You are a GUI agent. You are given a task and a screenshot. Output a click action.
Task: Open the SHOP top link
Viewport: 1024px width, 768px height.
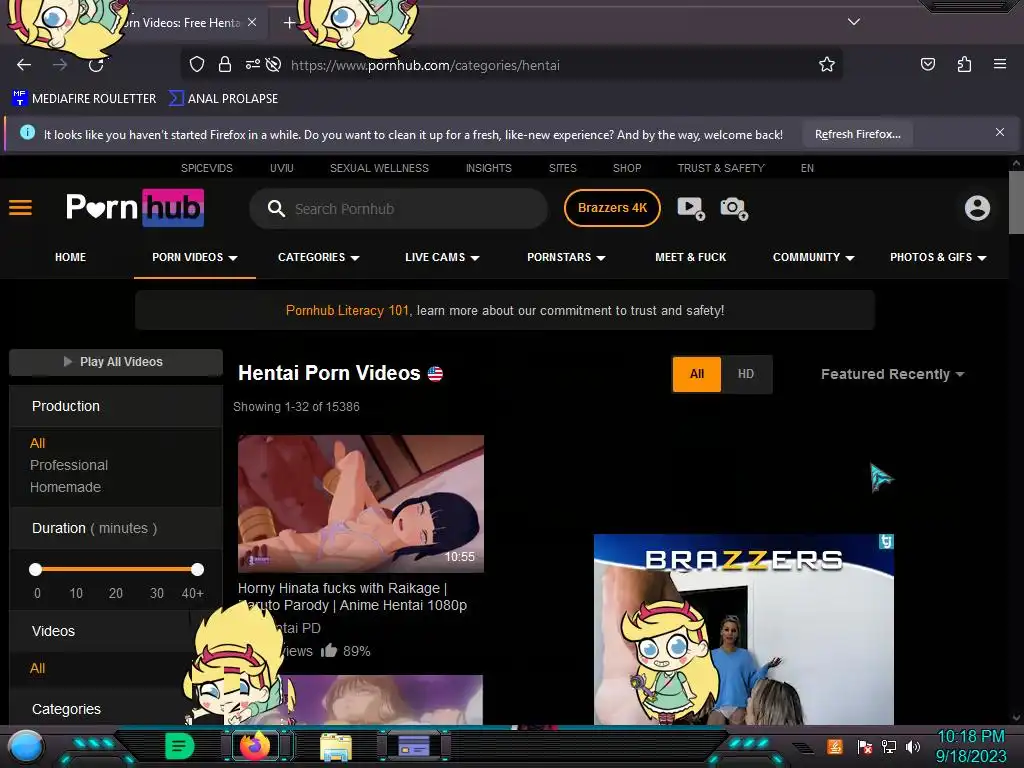point(627,168)
